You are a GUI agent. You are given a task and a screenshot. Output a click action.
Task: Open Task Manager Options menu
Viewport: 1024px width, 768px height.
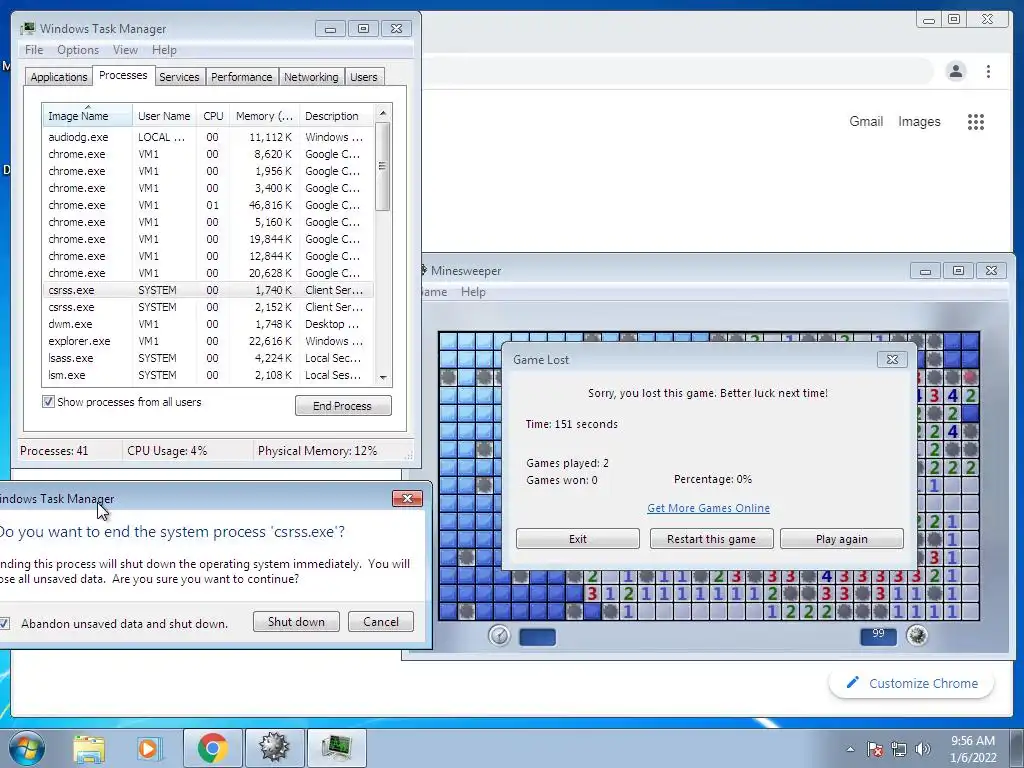[78, 50]
